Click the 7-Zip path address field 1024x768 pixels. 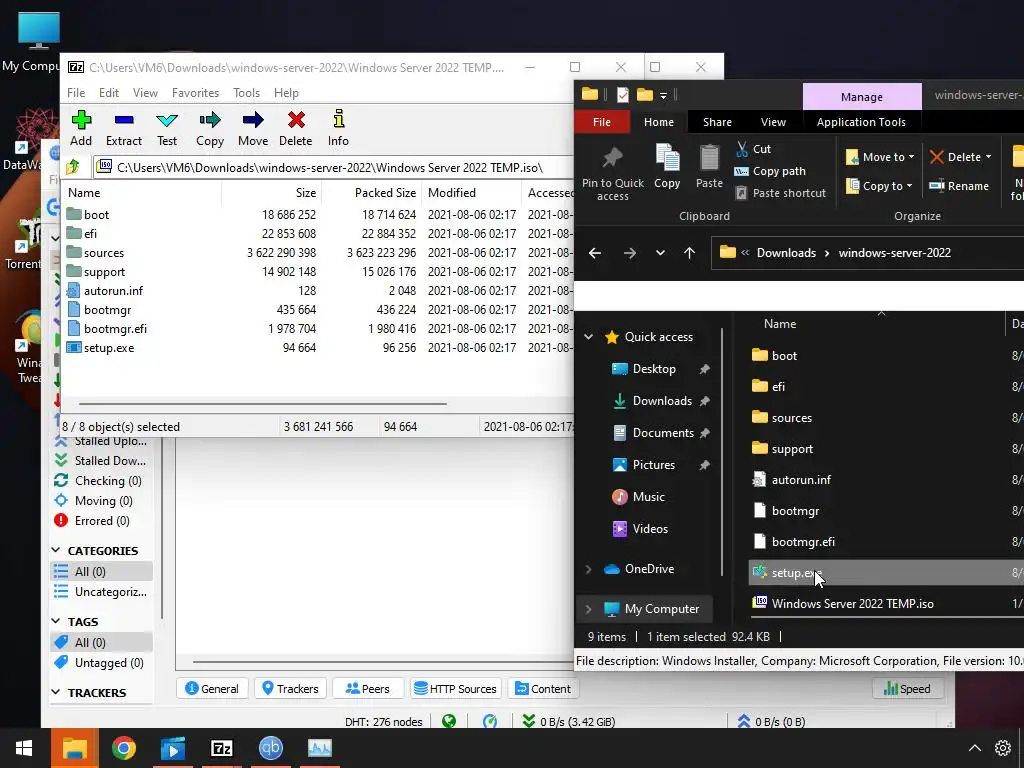coord(333,167)
